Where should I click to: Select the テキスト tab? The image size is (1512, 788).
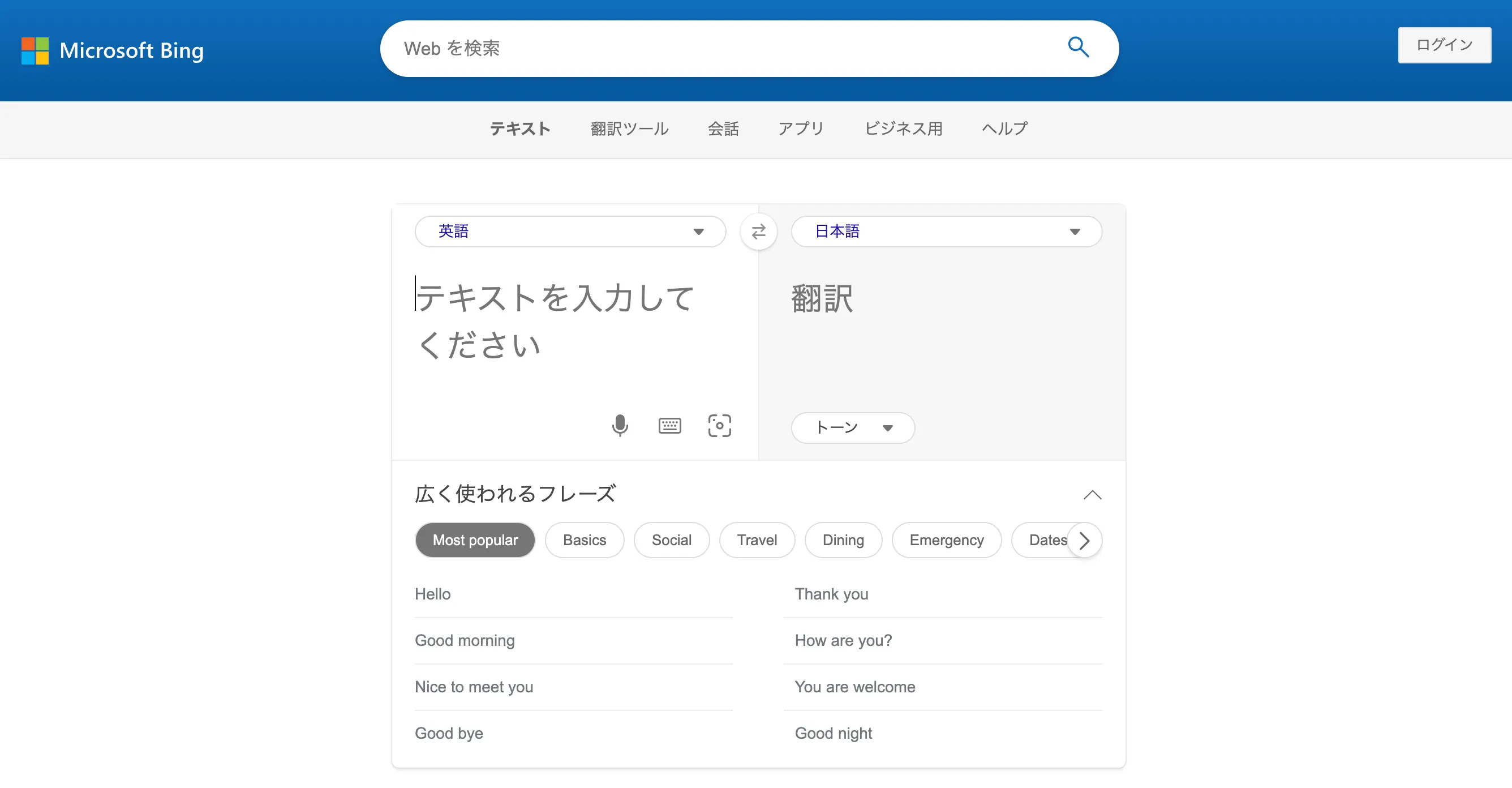[520, 129]
